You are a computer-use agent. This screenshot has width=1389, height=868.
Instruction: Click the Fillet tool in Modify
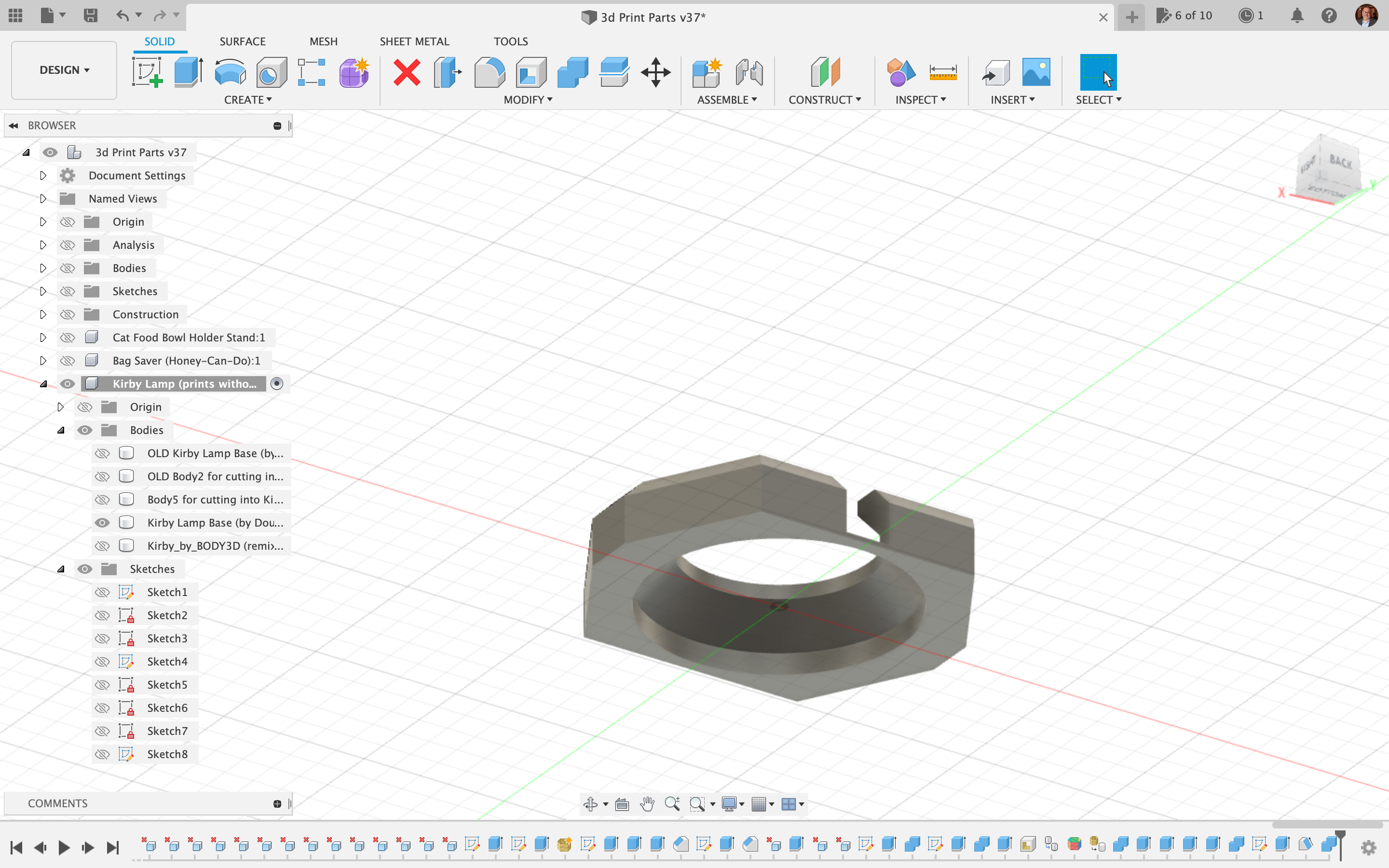tap(489, 72)
